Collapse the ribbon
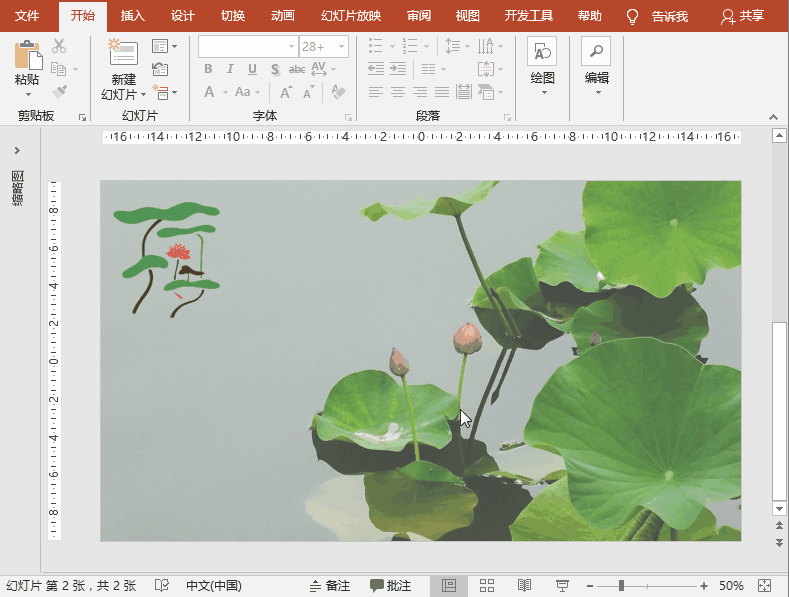789x597 pixels. (773, 117)
